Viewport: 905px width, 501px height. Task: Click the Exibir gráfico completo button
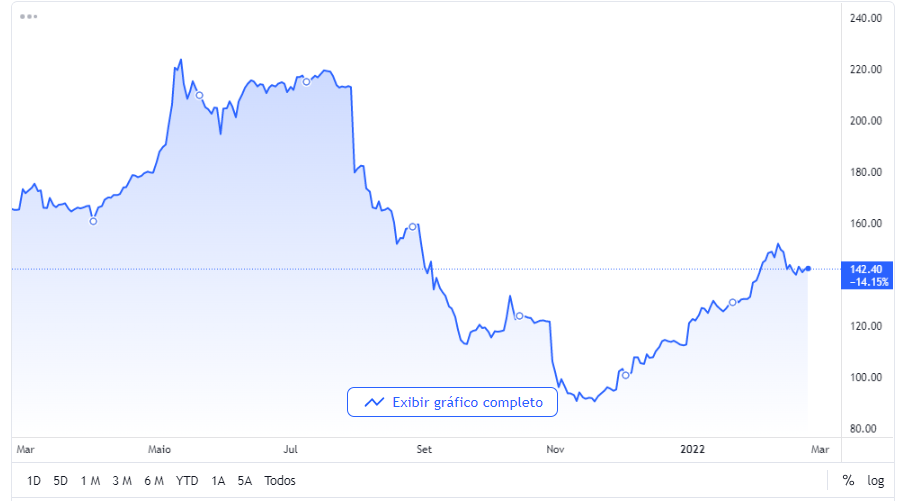pyautogui.click(x=452, y=402)
